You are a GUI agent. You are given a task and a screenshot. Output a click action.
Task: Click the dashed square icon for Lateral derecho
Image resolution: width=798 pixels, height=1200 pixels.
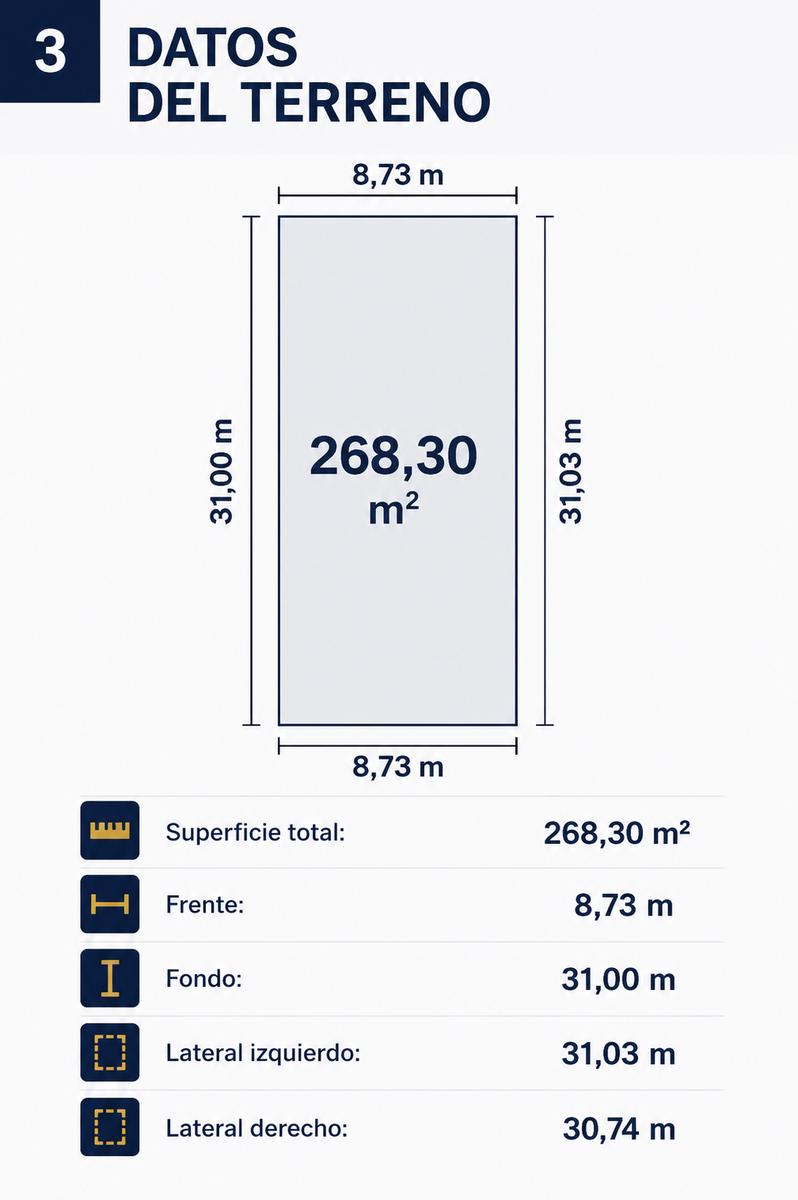(x=110, y=1127)
